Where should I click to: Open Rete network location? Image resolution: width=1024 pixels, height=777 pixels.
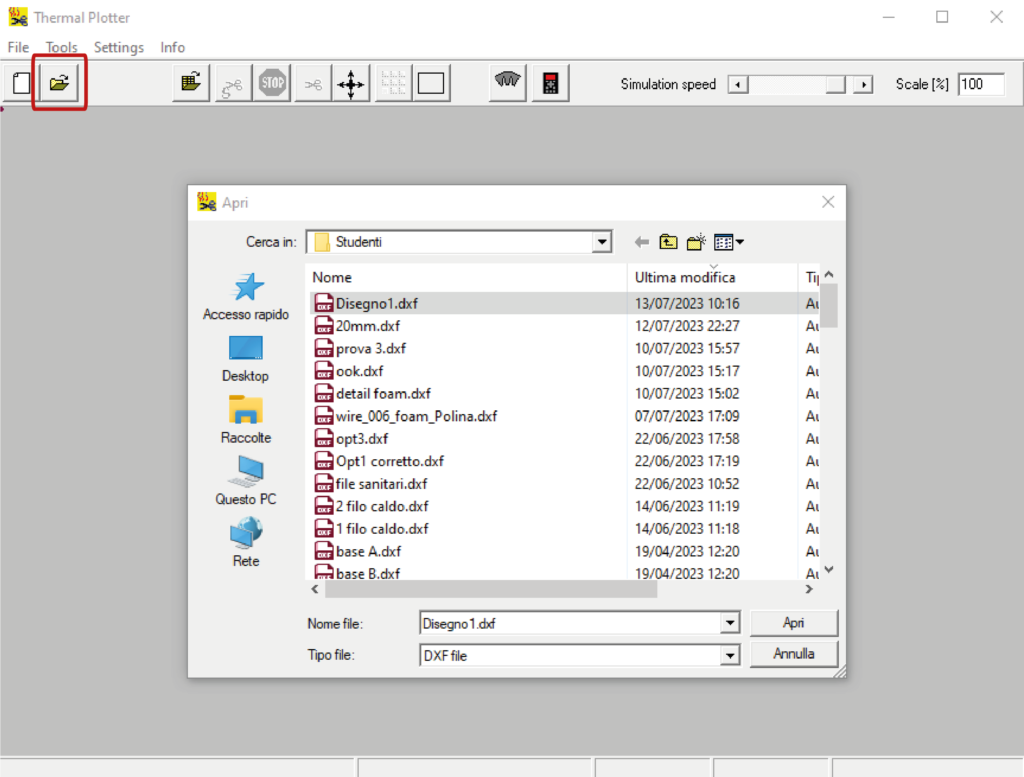tap(246, 543)
